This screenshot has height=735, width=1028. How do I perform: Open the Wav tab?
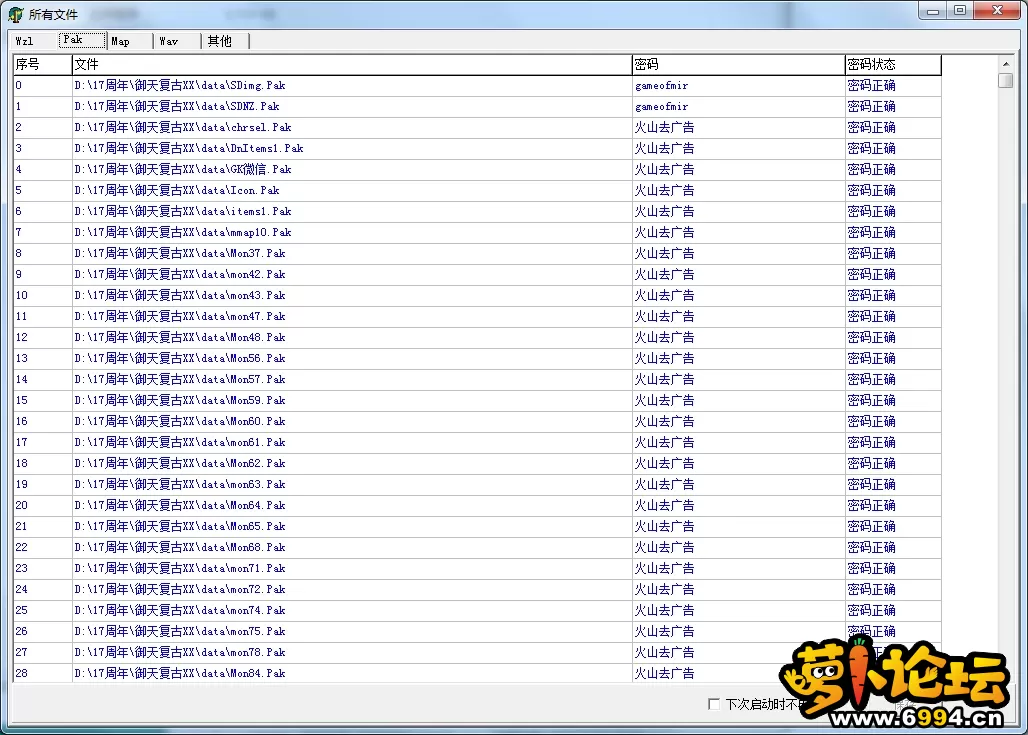point(177,41)
